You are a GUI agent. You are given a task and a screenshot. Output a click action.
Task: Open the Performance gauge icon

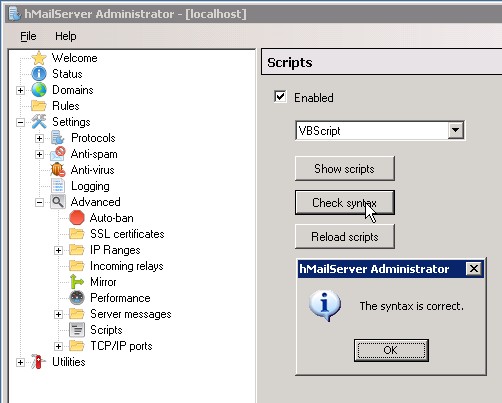[77, 298]
